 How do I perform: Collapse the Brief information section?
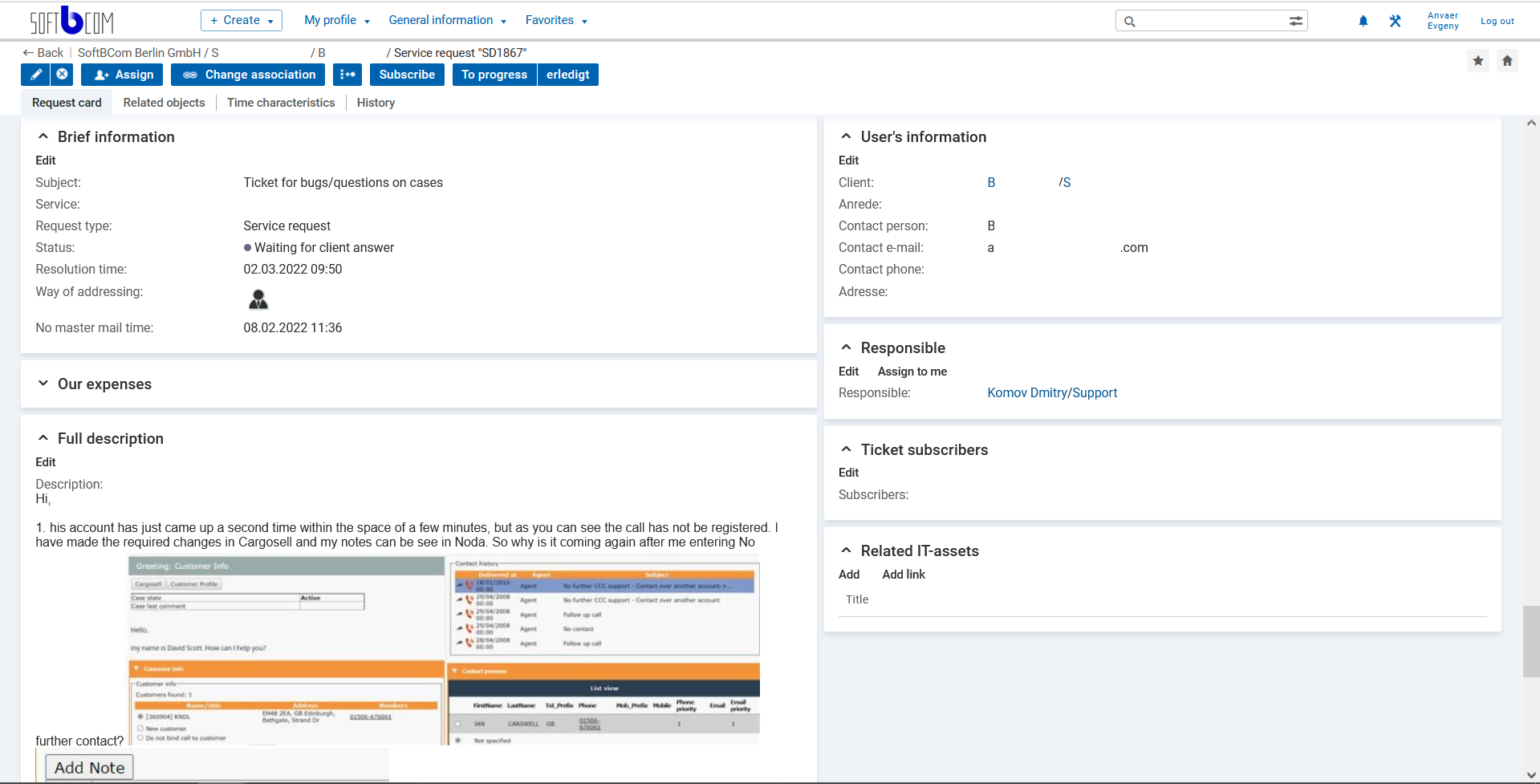coord(43,136)
